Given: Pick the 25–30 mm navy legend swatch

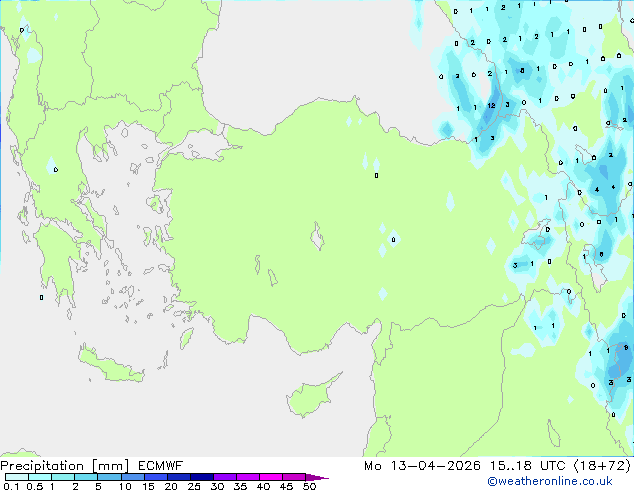Looking at the screenshot, I should (201, 477).
